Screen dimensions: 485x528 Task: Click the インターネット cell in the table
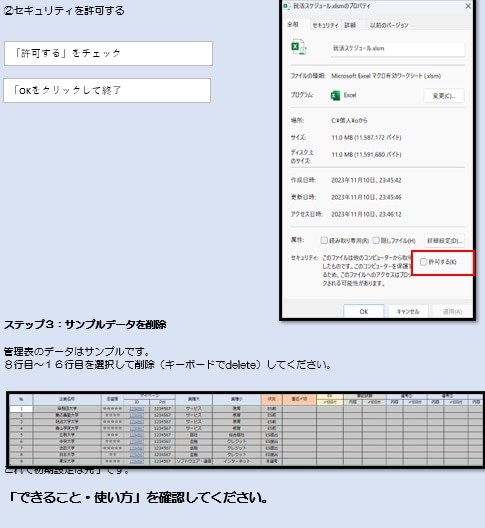click(x=236, y=461)
